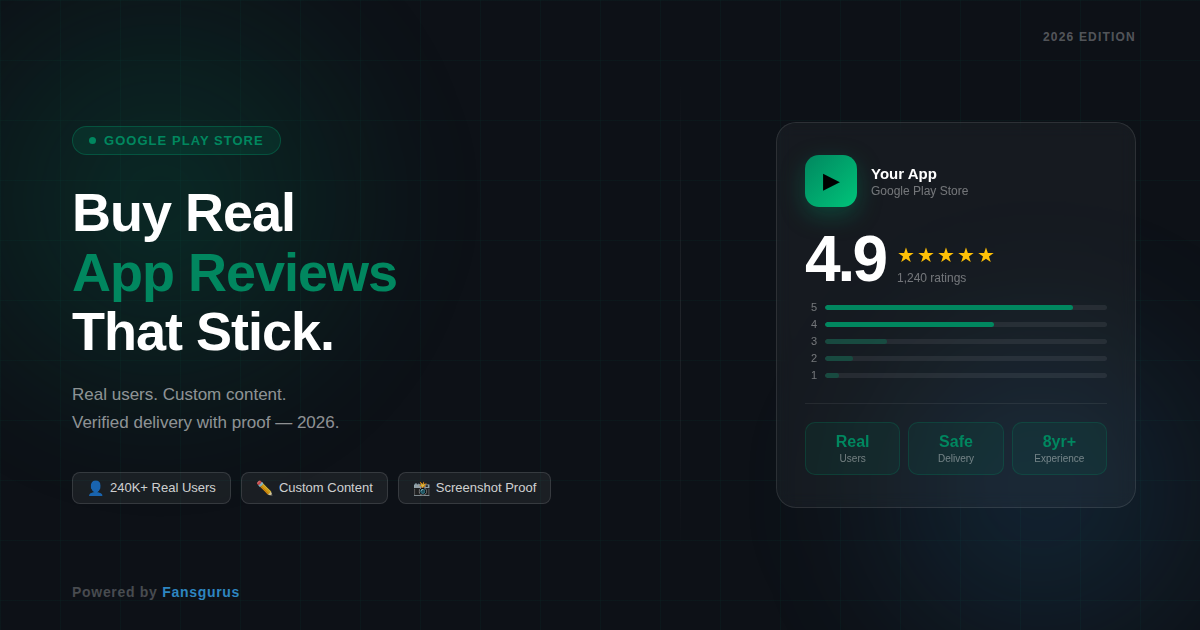The width and height of the screenshot is (1200, 630).
Task: Click the green play app icon
Action: (831, 181)
